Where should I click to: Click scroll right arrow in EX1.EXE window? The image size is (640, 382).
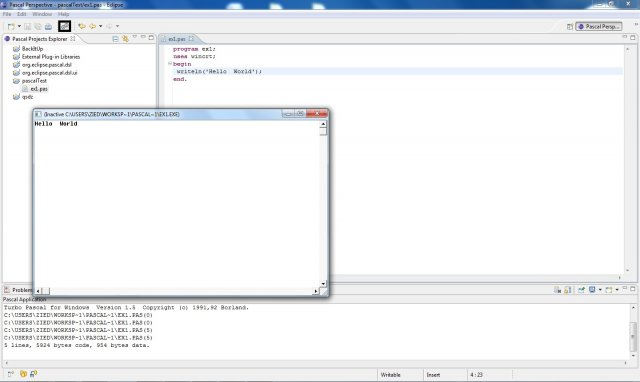[316, 291]
